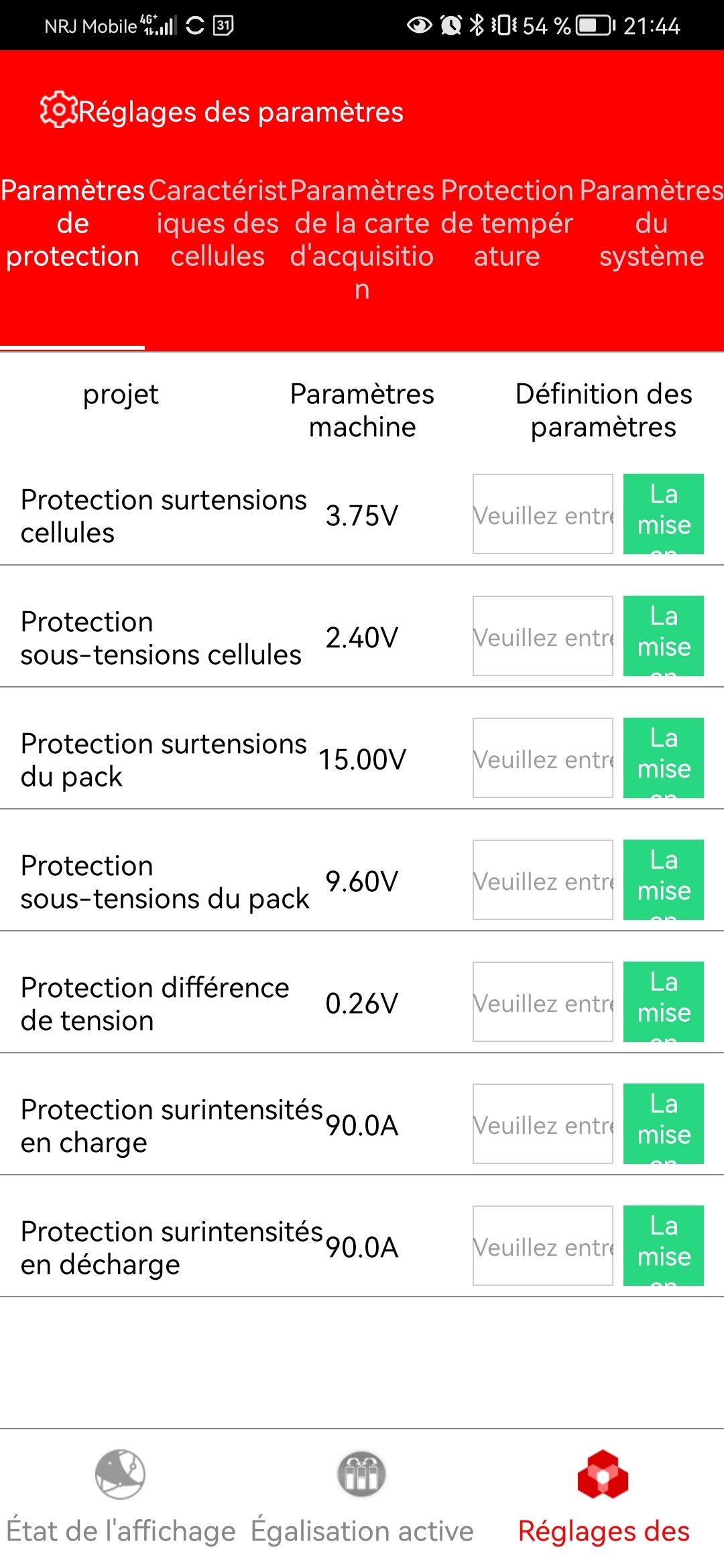Tap the alarm clock status icon
This screenshot has width=724, height=1568.
click(x=451, y=25)
